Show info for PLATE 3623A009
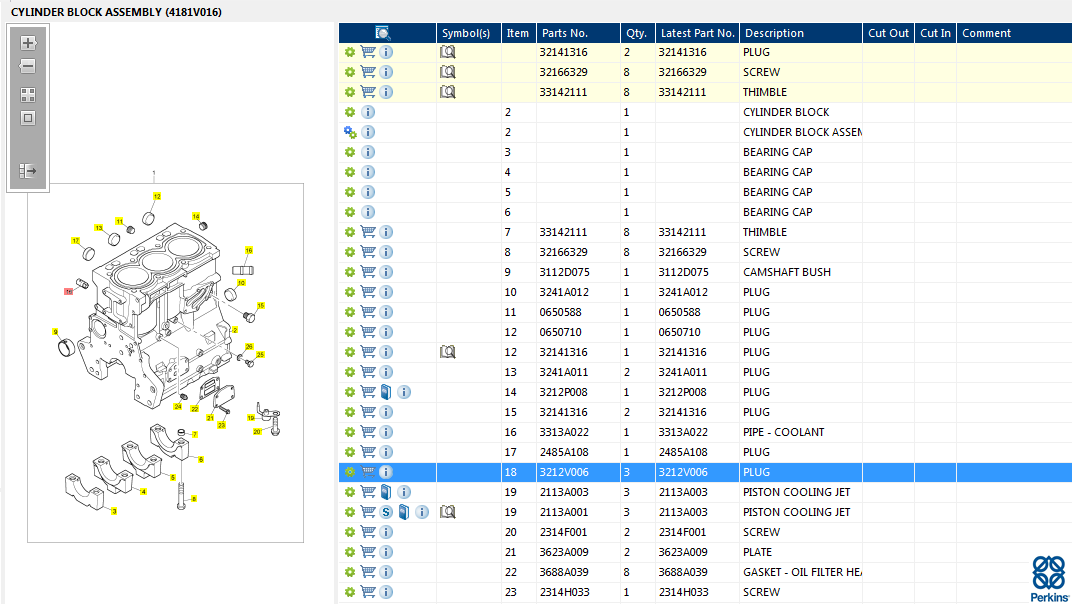This screenshot has height=604, width=1072. click(x=386, y=552)
